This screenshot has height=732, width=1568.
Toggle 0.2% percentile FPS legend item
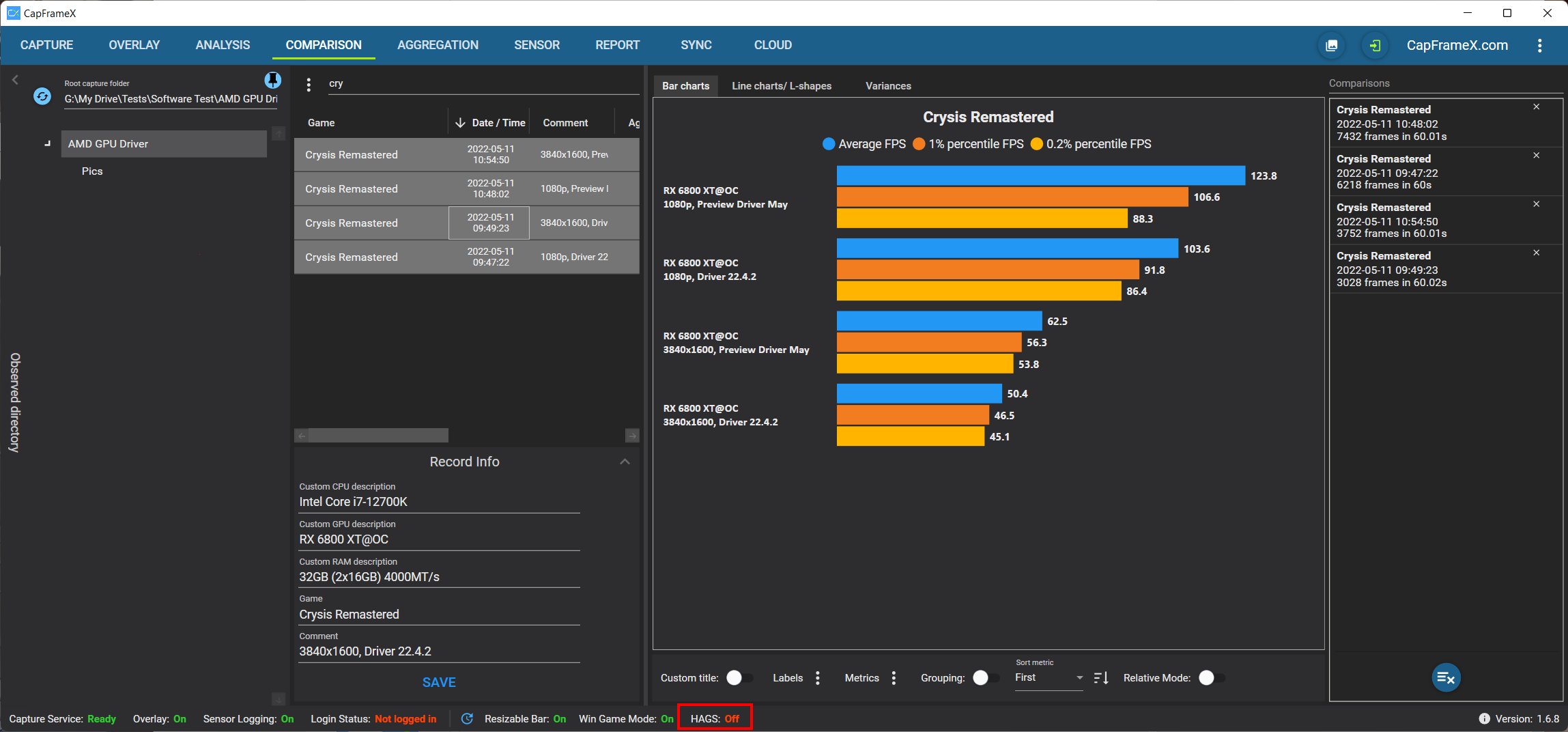point(1091,144)
